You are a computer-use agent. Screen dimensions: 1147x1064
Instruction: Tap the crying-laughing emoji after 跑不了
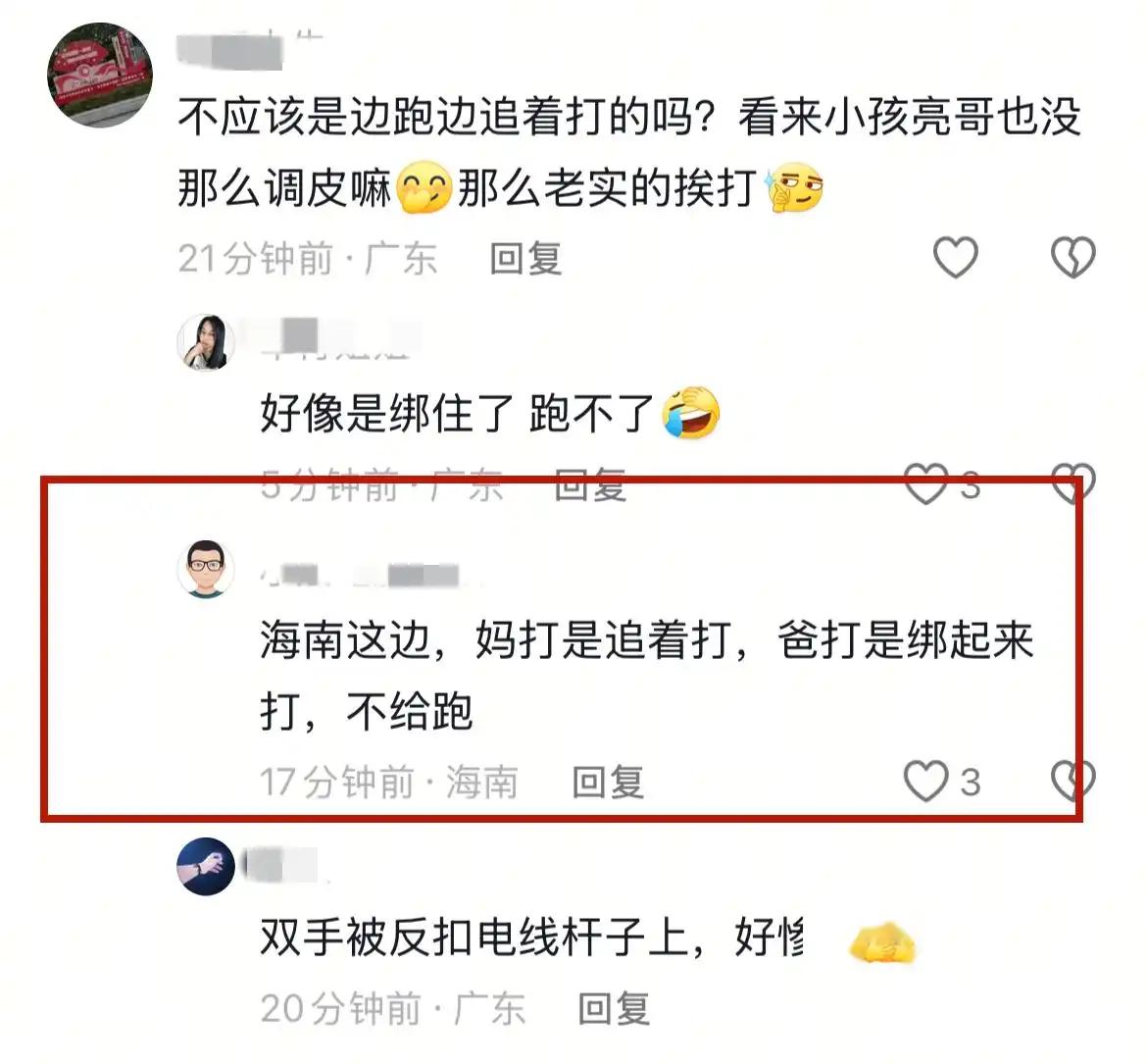coord(690,412)
